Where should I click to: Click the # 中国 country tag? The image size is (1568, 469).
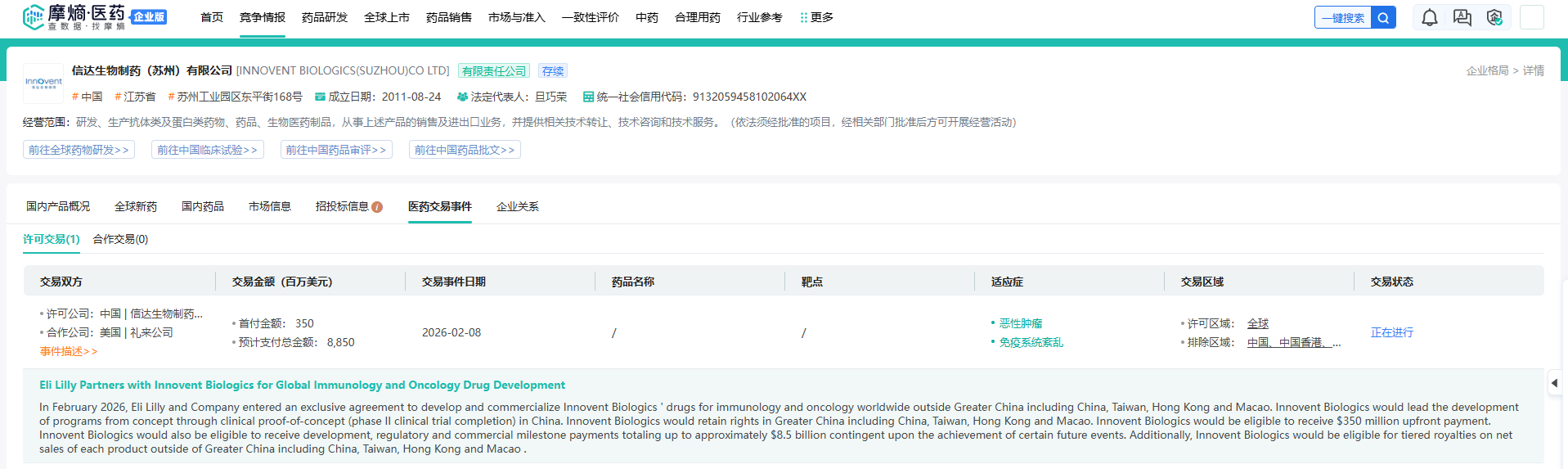pyautogui.click(x=88, y=97)
